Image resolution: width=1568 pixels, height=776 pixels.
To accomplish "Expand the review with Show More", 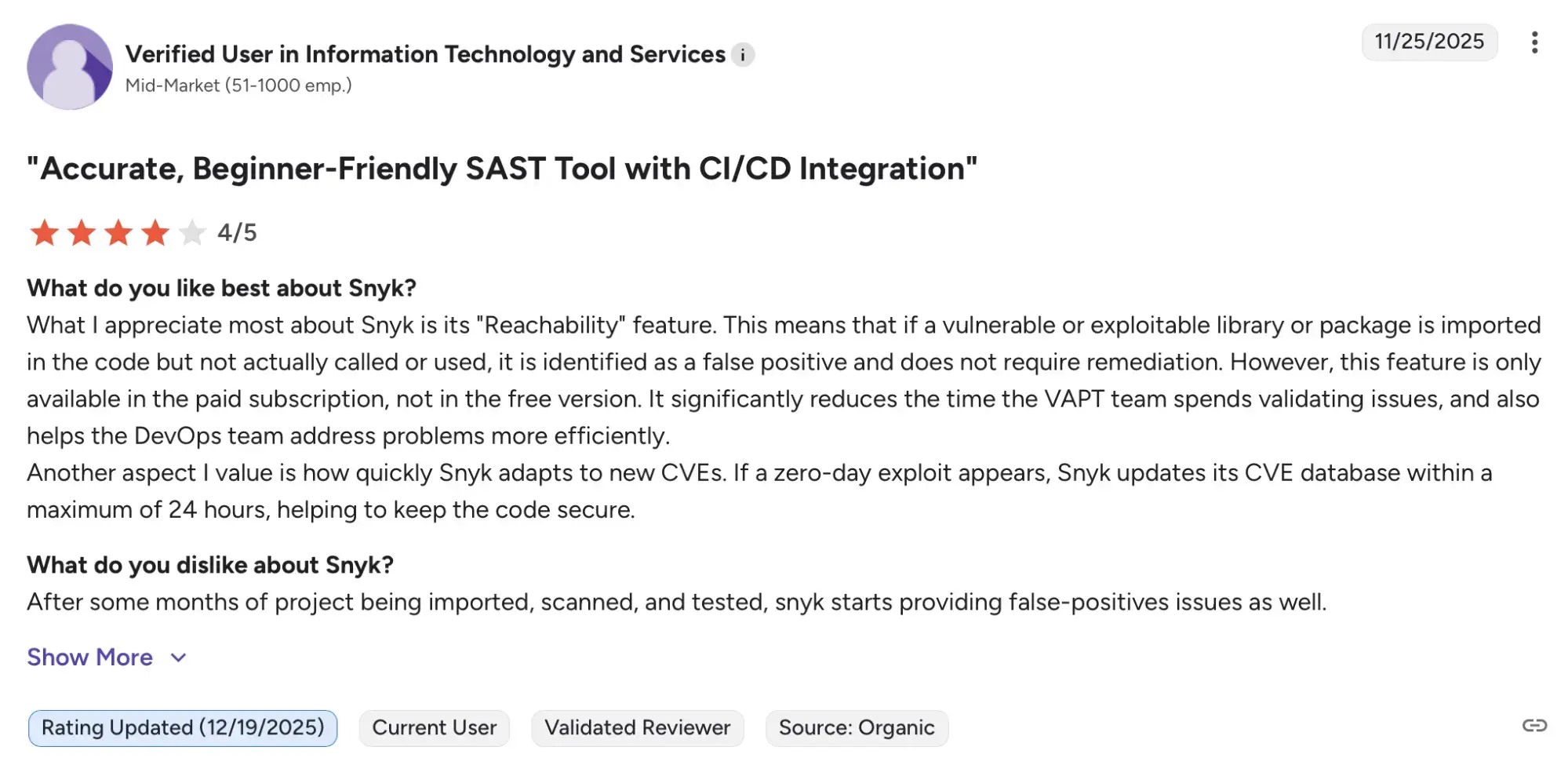I will (x=90, y=658).
